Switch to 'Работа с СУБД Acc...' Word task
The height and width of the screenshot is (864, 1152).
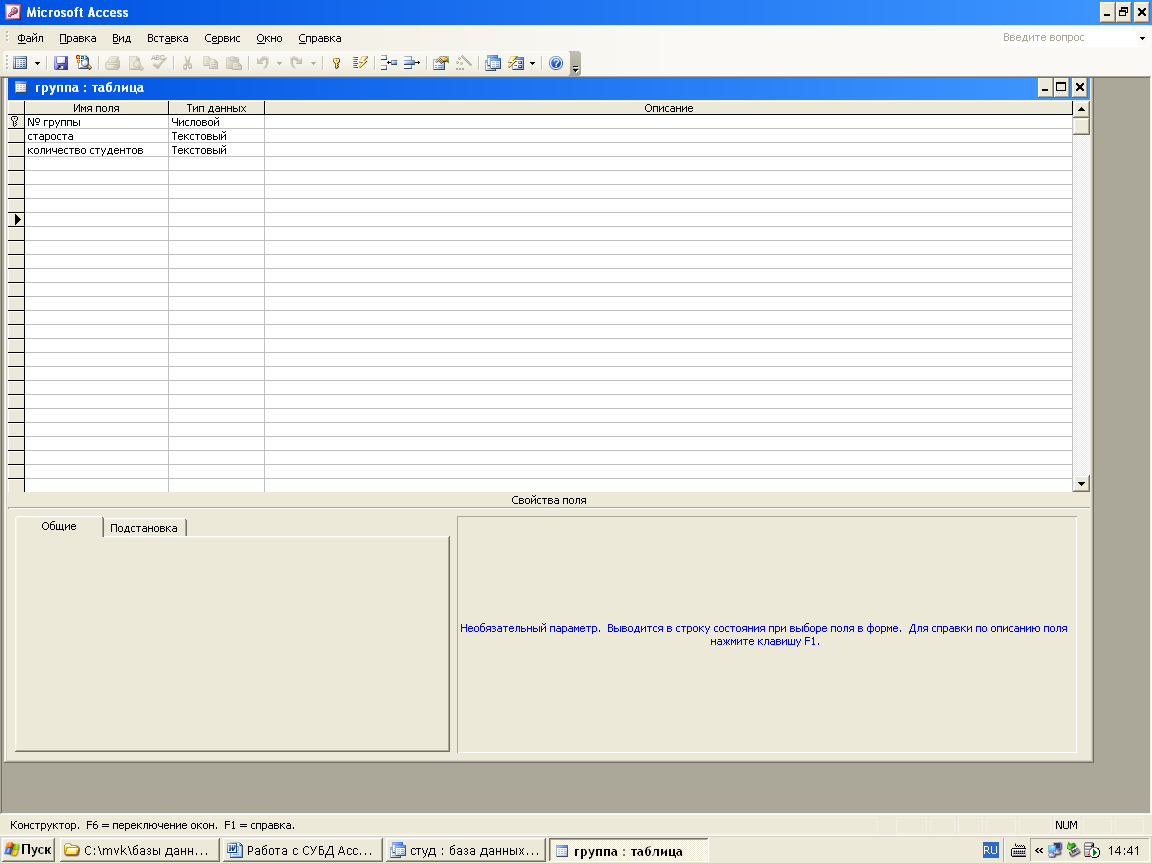[x=303, y=850]
